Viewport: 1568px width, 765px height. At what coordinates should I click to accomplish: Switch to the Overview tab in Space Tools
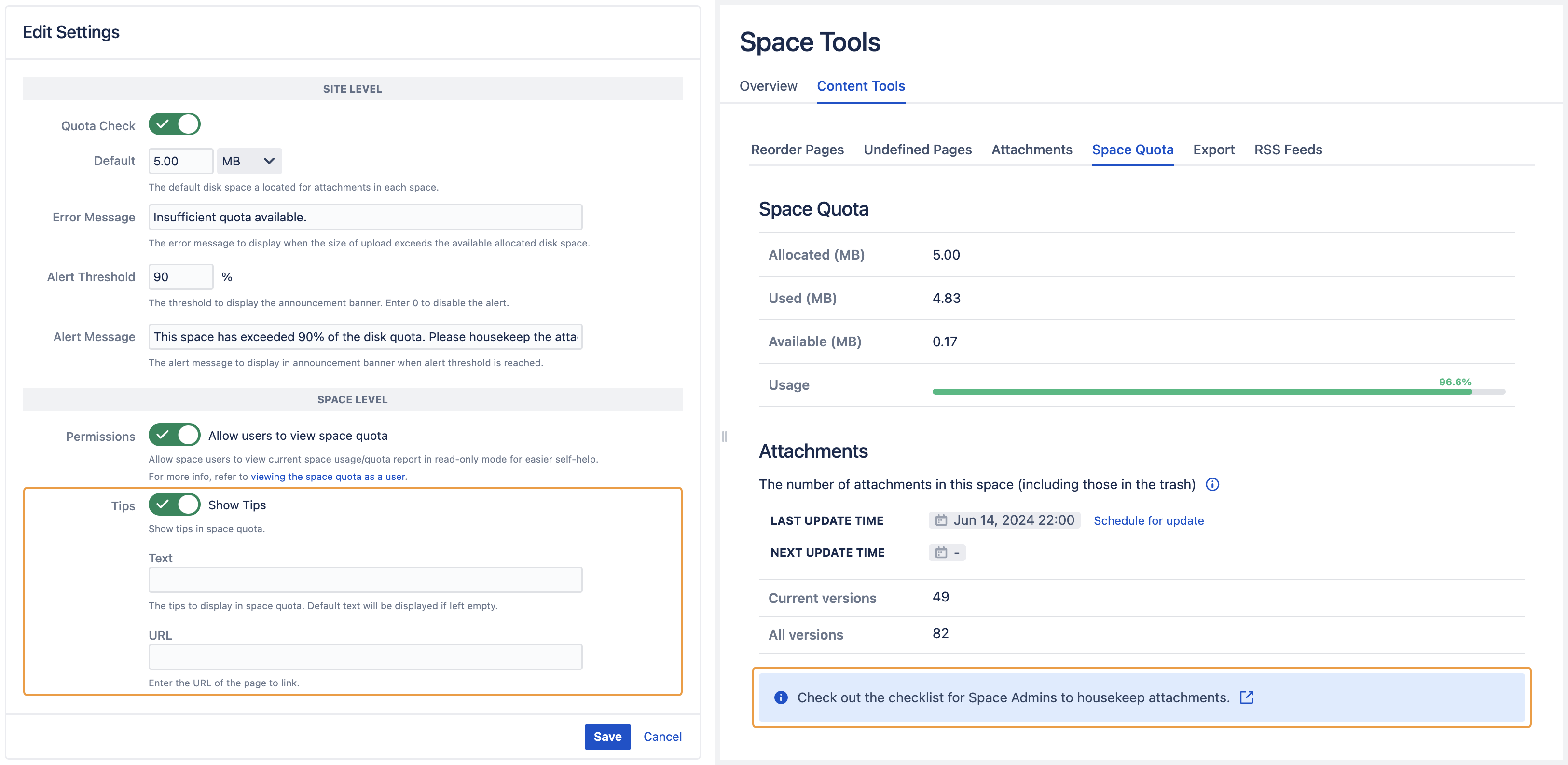pyautogui.click(x=768, y=86)
